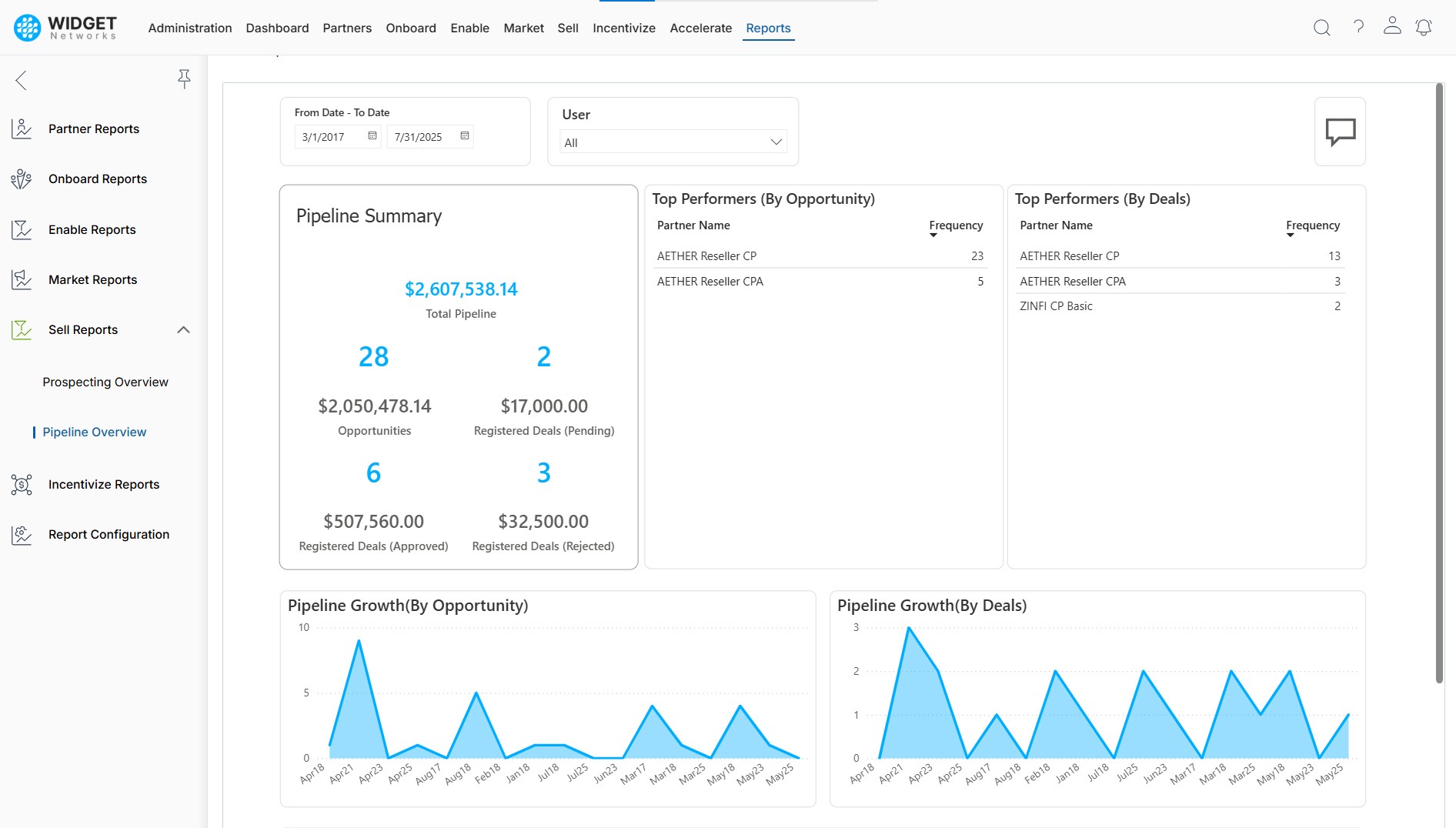This screenshot has height=828, width=1456.
Task: Click the vertical page scrollbar
Action: coord(1439,385)
